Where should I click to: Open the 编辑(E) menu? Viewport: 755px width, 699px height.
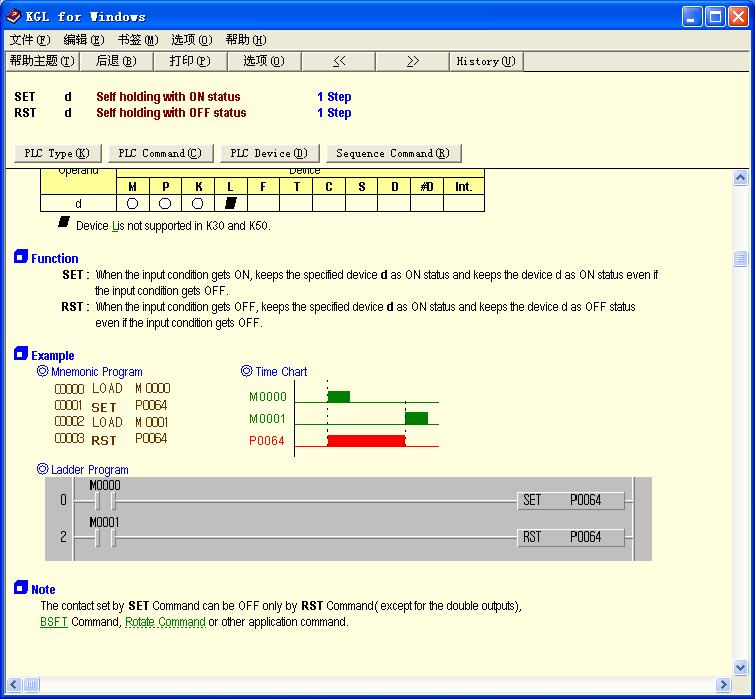[84, 40]
